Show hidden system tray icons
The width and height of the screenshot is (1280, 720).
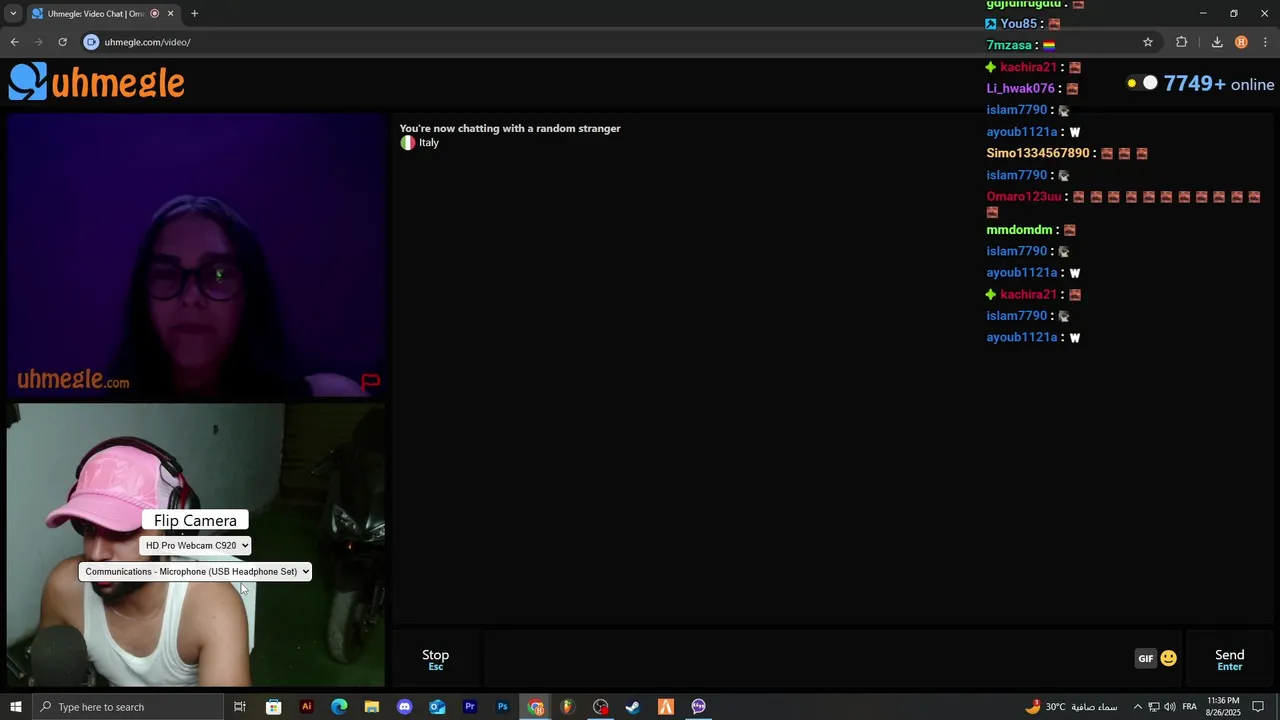pyautogui.click(x=1137, y=707)
